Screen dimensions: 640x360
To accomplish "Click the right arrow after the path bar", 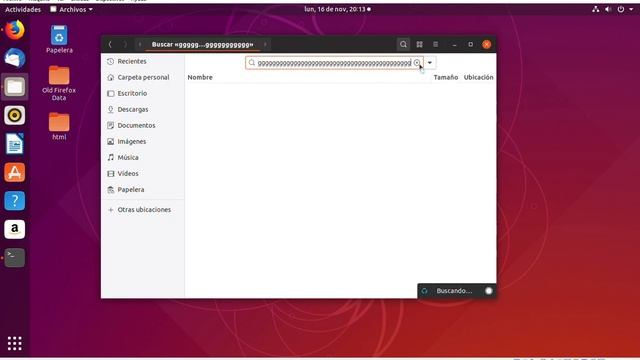I will coord(265,44).
